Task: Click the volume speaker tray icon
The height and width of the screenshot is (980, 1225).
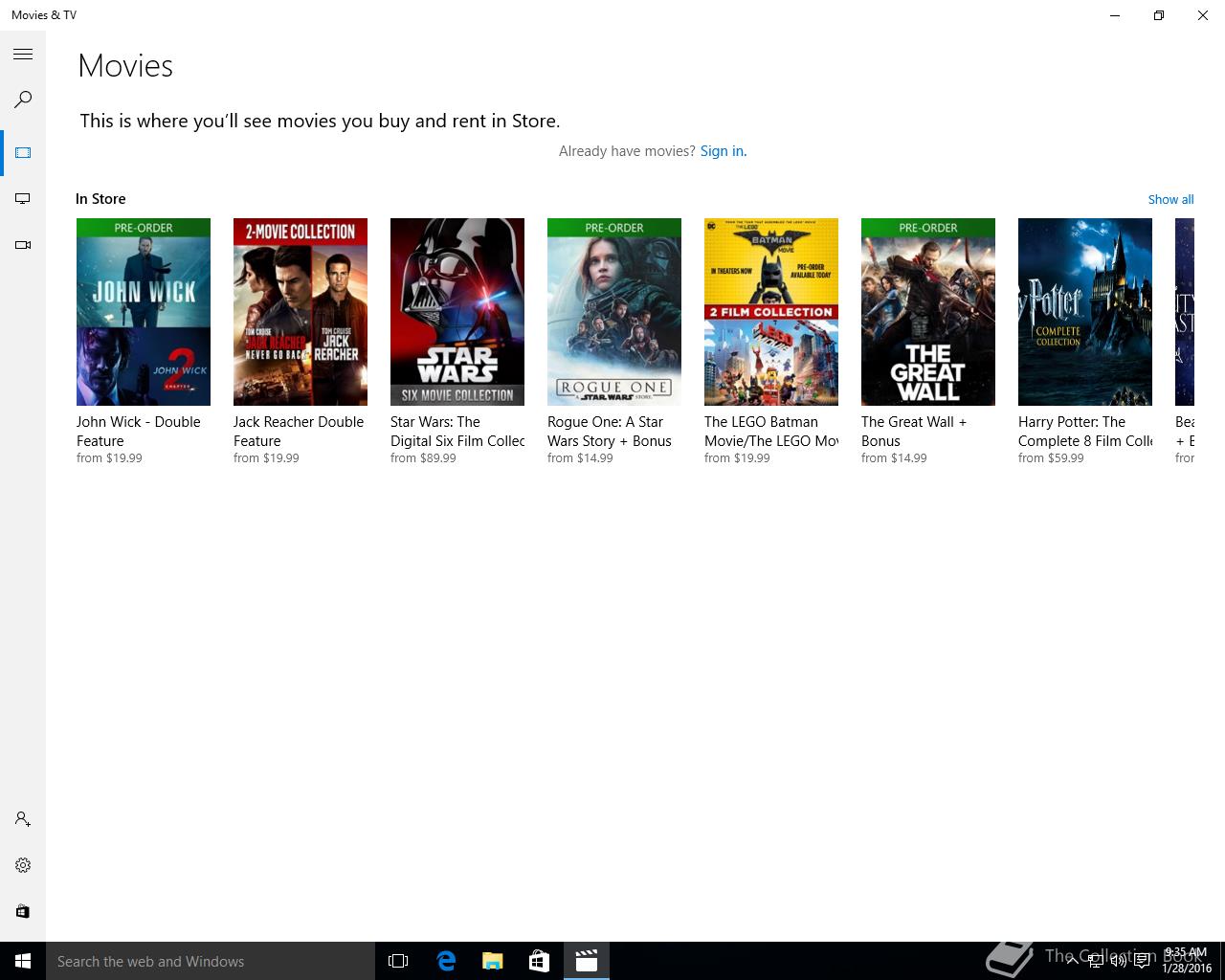Action: 1118,961
